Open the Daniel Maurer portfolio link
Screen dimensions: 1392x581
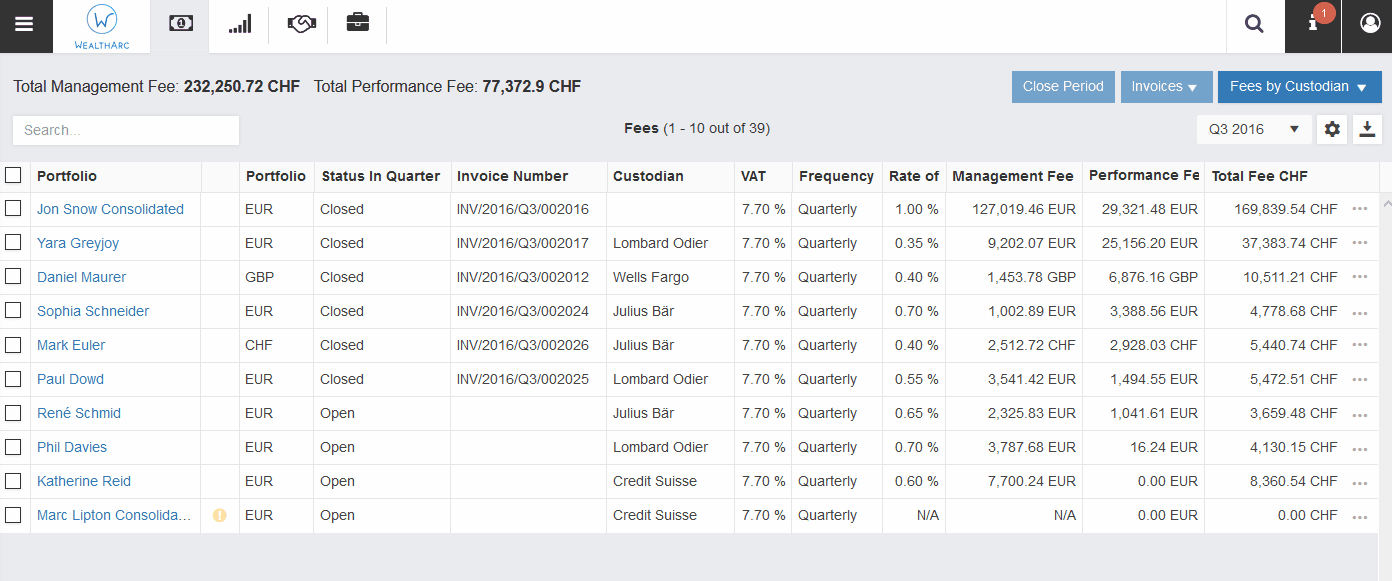82,277
